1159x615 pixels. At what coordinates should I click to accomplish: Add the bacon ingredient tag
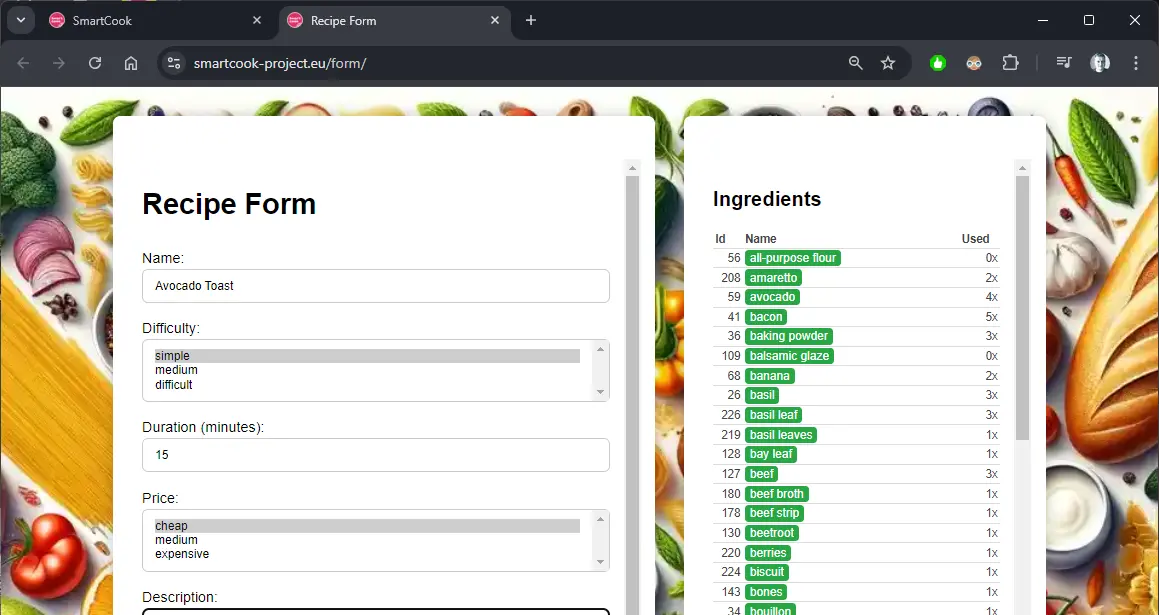click(x=766, y=317)
